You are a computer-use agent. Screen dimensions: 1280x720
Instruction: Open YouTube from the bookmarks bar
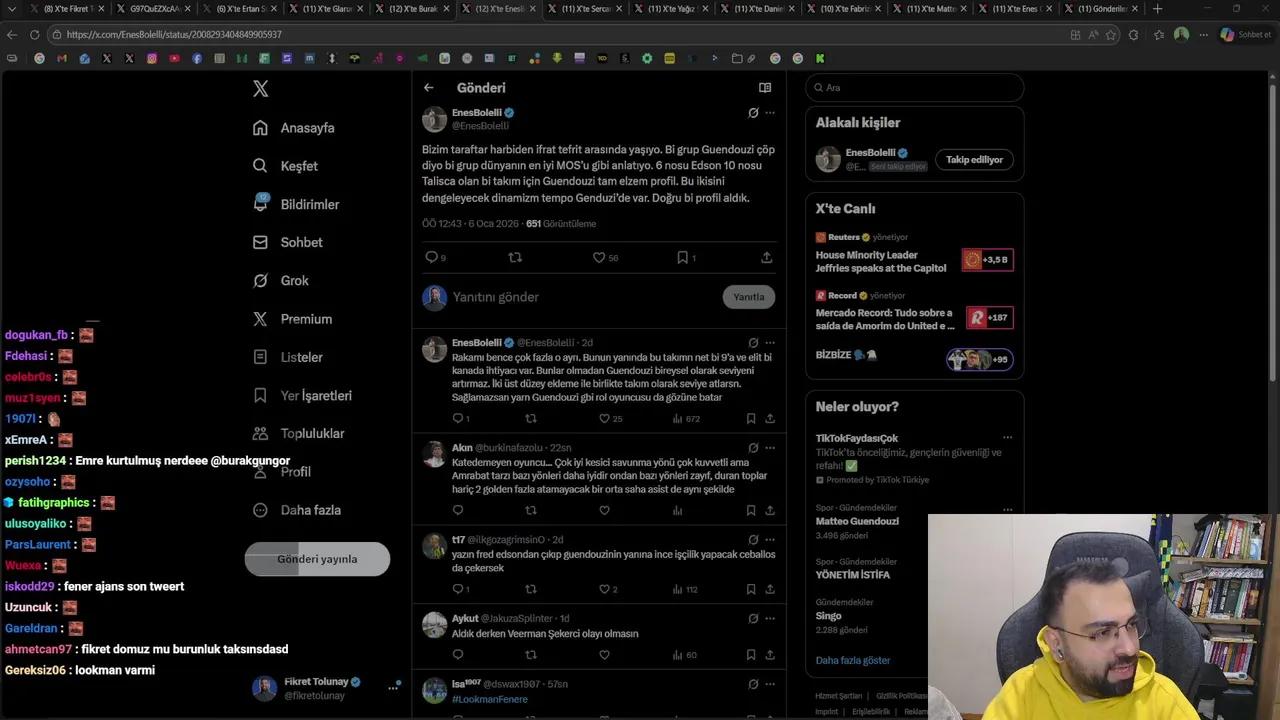pos(176,58)
